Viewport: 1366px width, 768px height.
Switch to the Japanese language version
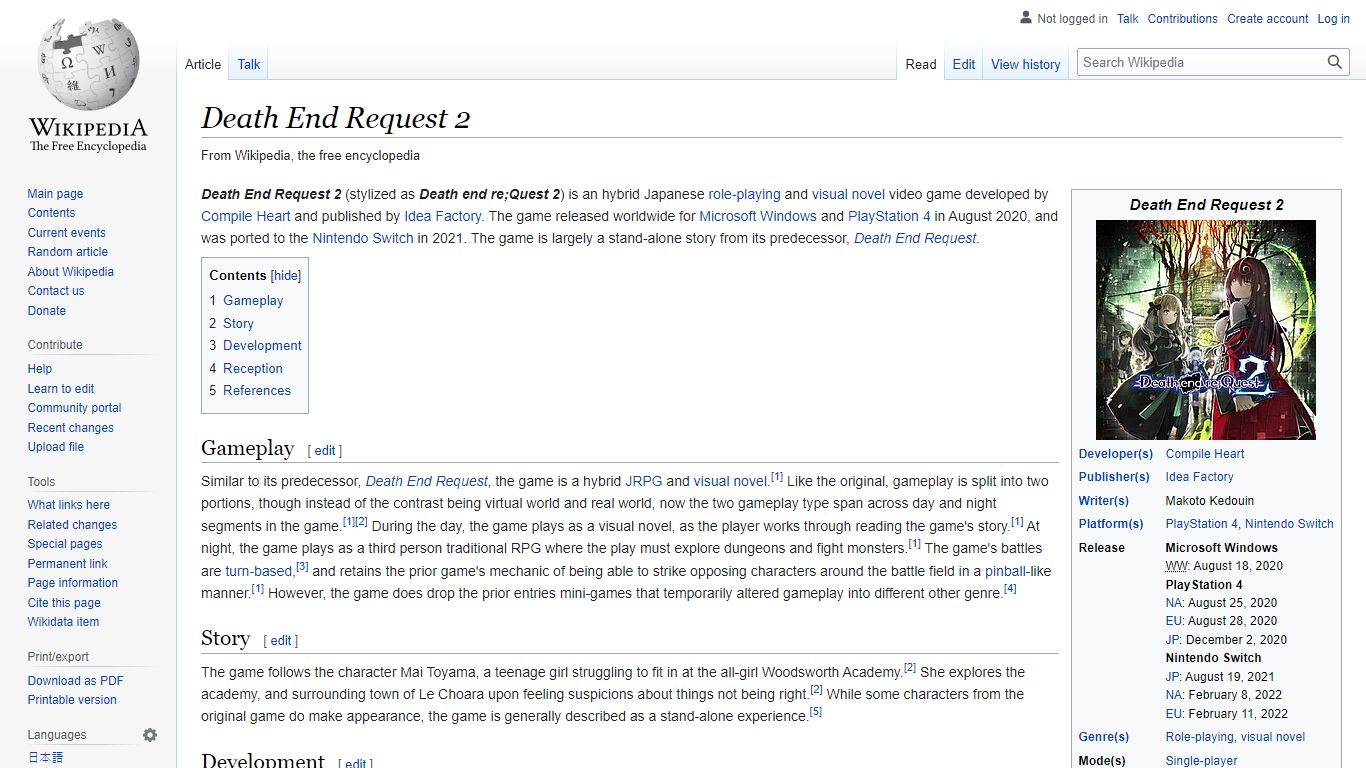pyautogui.click(x=45, y=758)
